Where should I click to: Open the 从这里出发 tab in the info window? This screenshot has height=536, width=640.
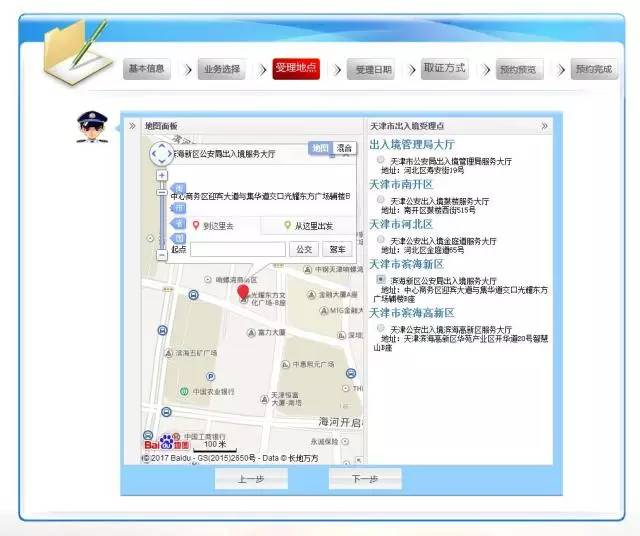309,225
